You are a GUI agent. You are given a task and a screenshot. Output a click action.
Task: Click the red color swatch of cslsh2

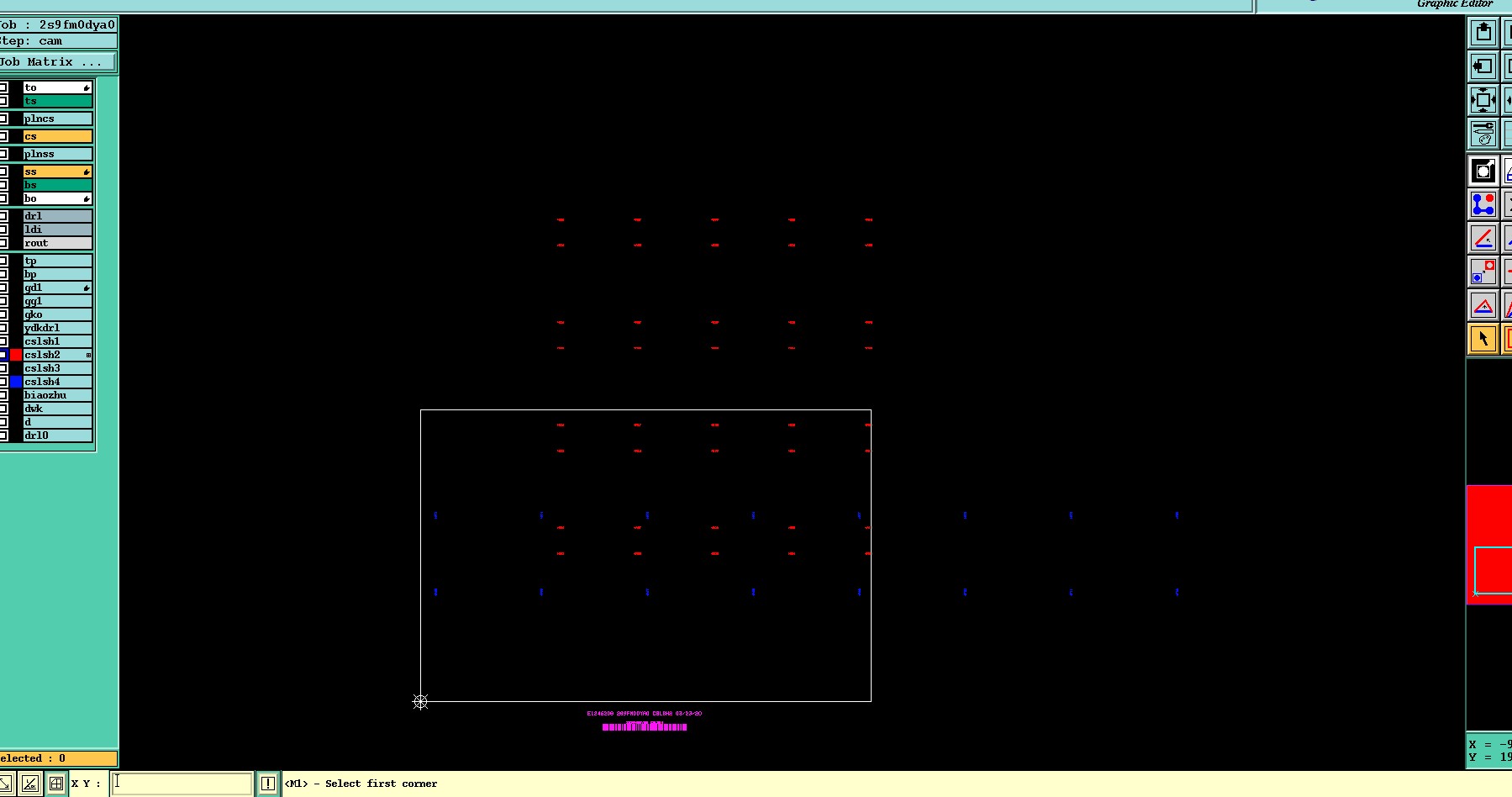pos(15,355)
